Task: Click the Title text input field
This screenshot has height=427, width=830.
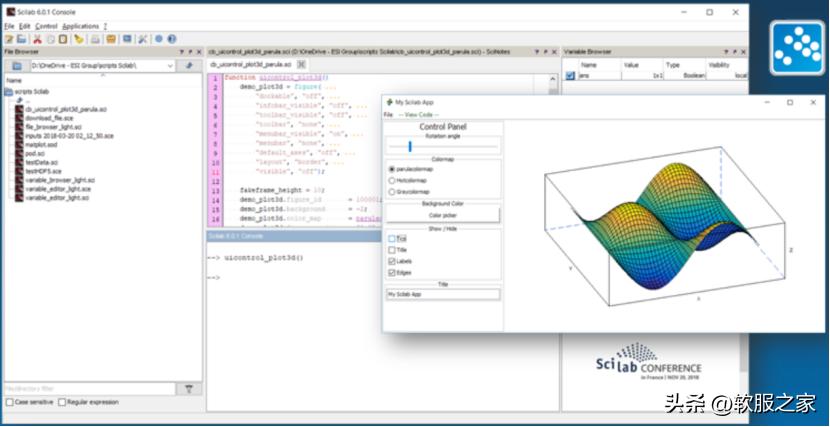Action: pos(443,294)
